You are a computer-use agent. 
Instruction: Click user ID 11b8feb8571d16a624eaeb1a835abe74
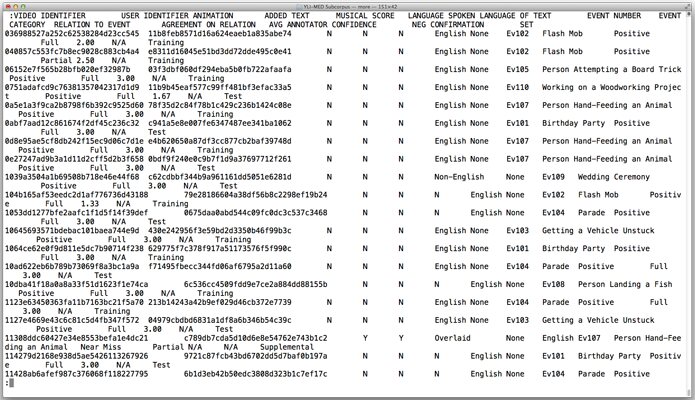(x=220, y=34)
